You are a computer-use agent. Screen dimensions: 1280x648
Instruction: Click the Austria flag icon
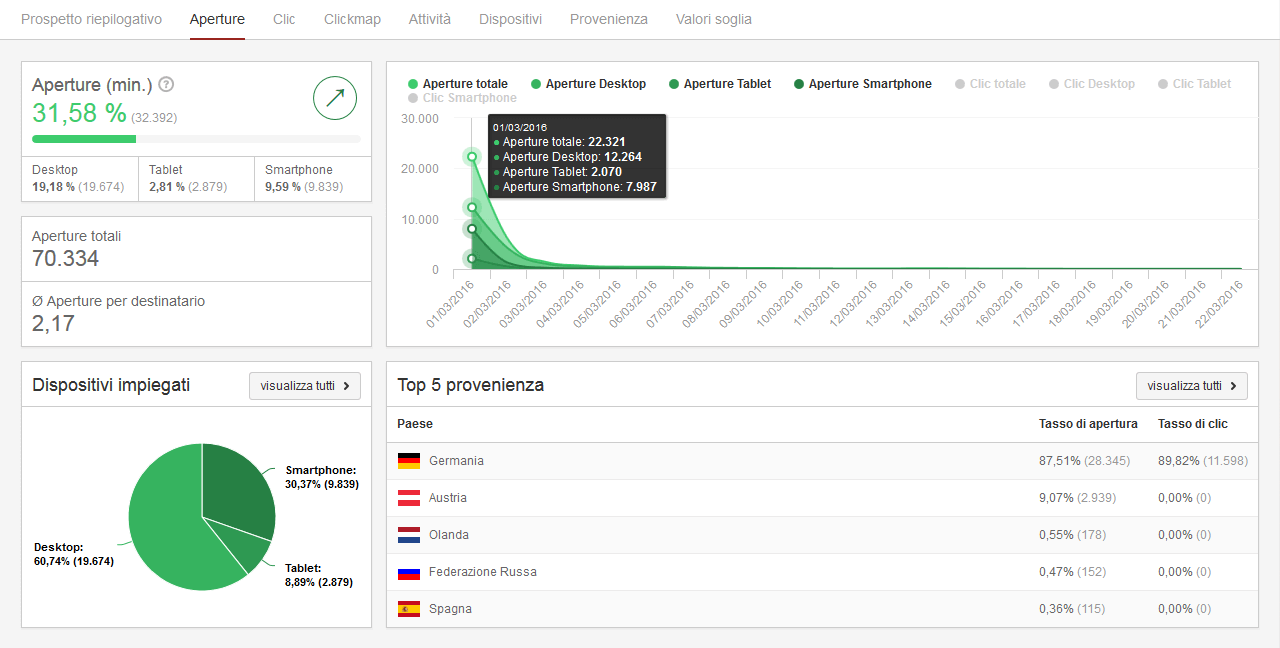pyautogui.click(x=408, y=498)
